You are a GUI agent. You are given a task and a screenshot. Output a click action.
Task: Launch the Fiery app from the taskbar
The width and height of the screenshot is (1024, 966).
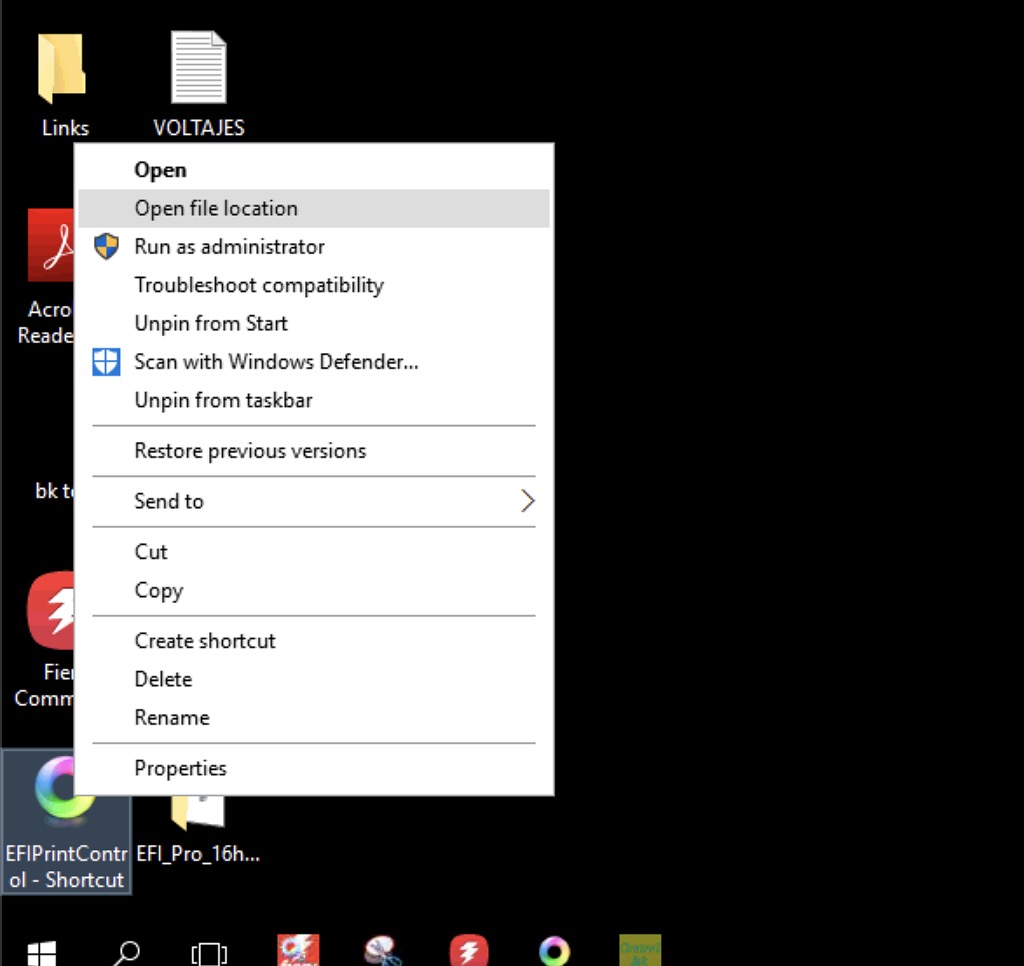(x=469, y=949)
